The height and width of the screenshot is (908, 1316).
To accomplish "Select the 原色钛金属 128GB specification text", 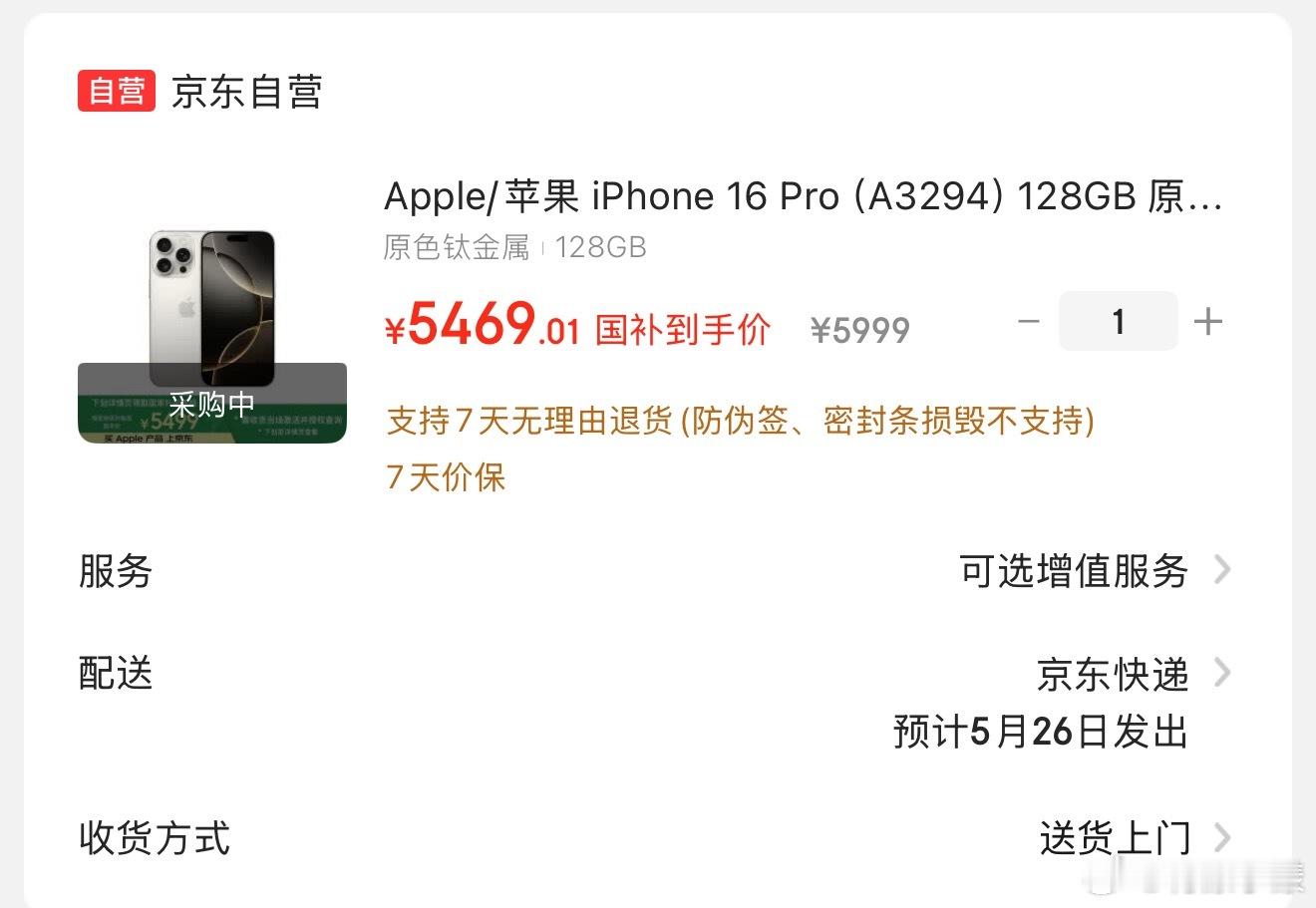I will tap(515, 247).
